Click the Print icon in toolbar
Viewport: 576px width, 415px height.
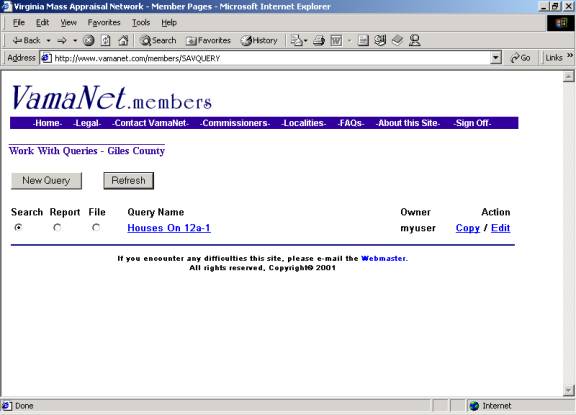click(319, 40)
